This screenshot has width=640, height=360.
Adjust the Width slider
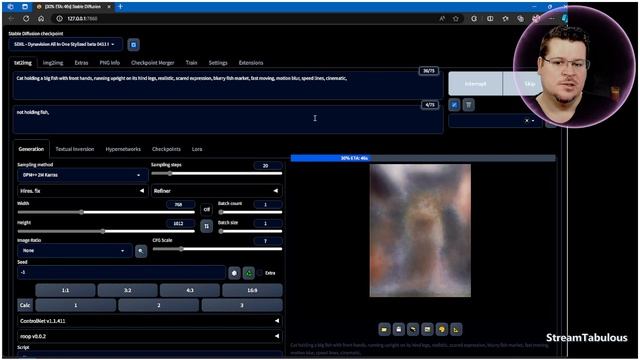tap(106, 212)
